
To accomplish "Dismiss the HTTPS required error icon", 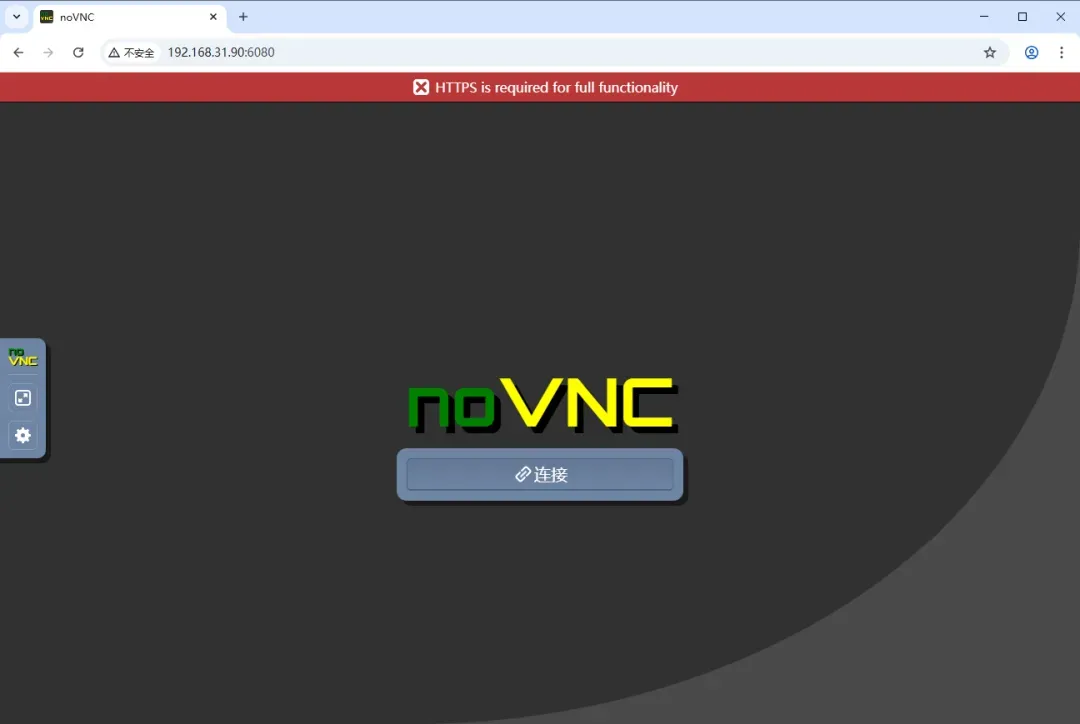I will point(421,87).
